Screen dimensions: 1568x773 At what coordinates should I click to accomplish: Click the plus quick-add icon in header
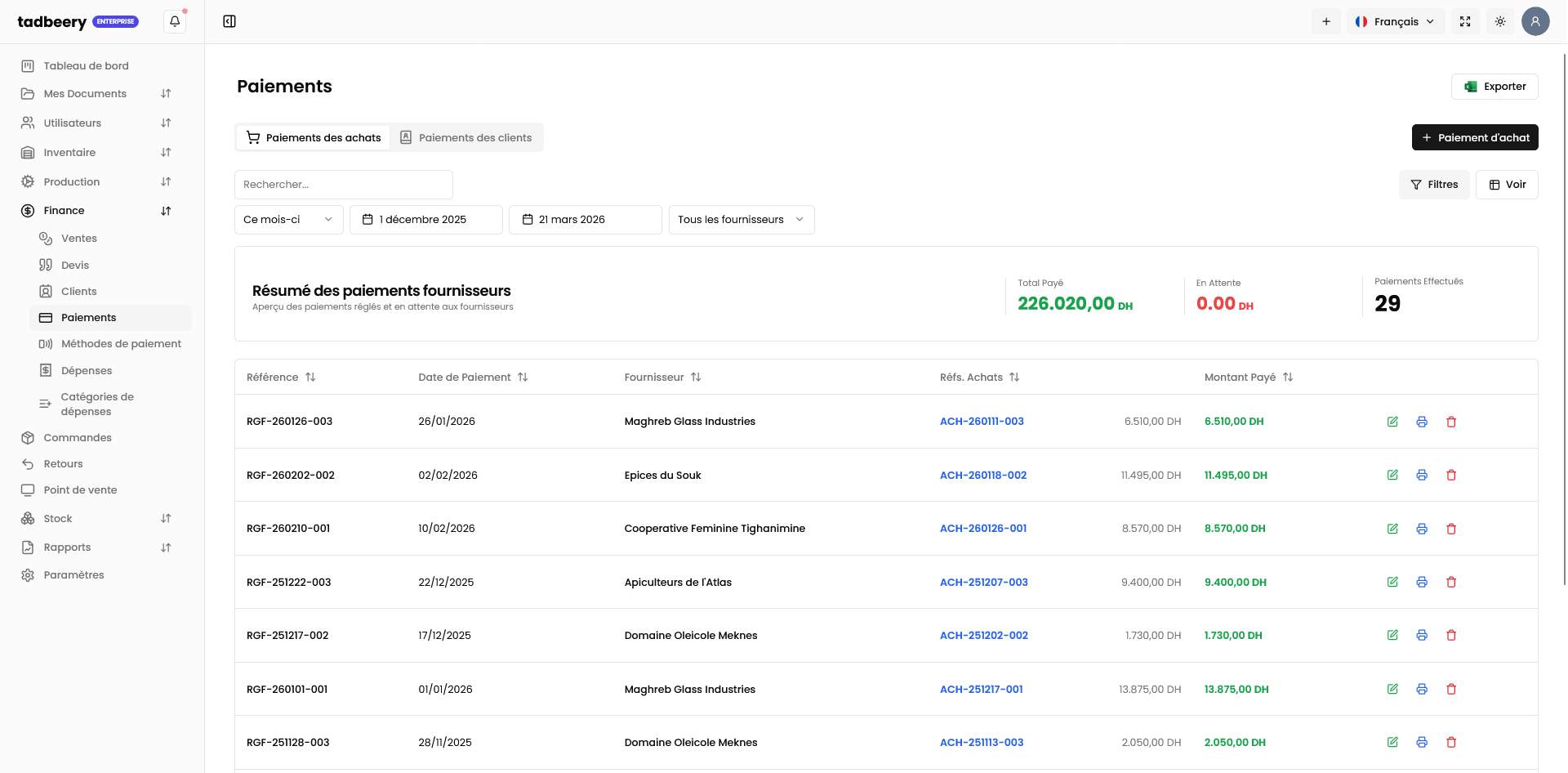pyautogui.click(x=1326, y=21)
